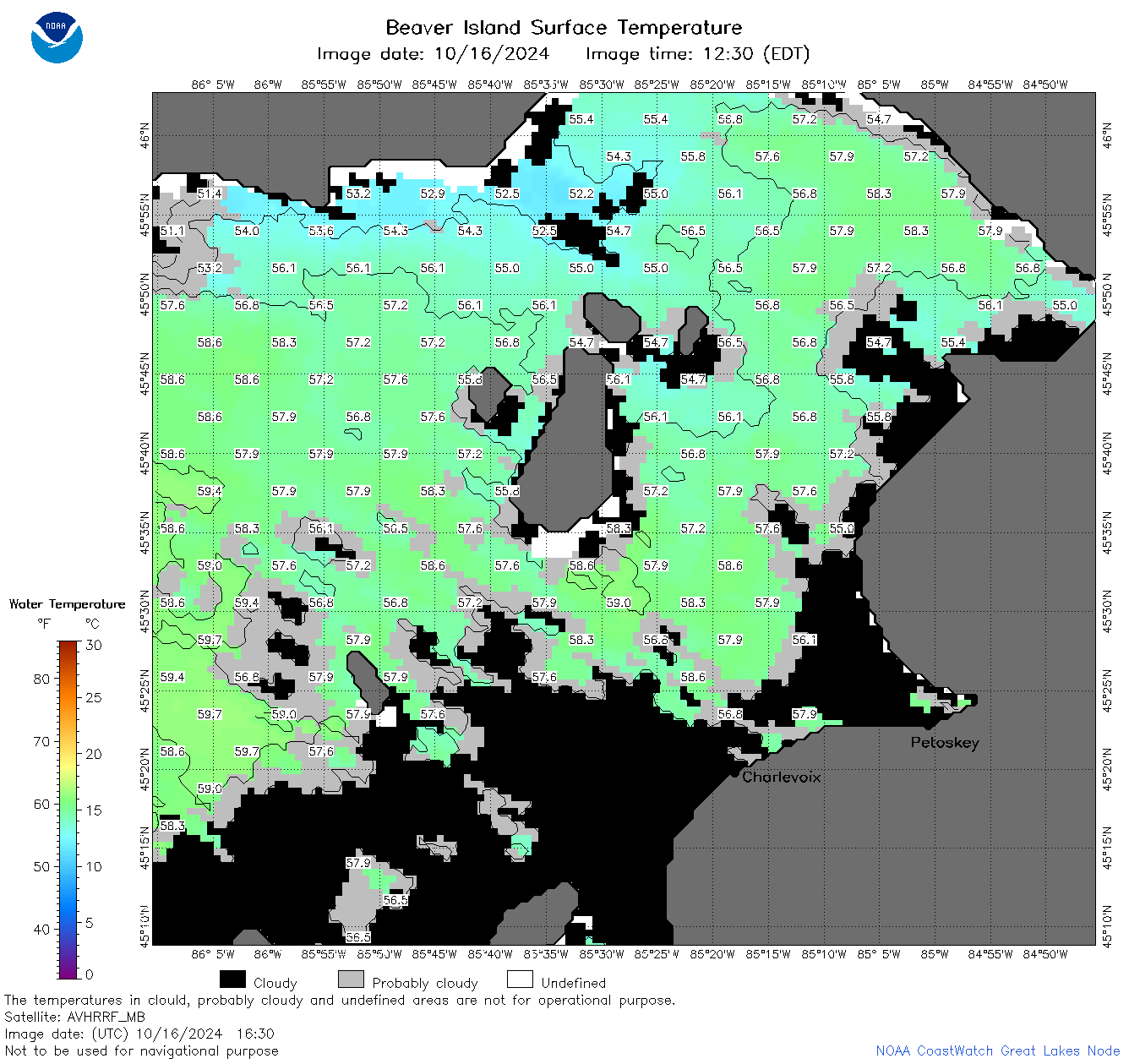Click 'Image date: 10/16/2024' in the header
The image size is (1129, 1064).
(433, 54)
